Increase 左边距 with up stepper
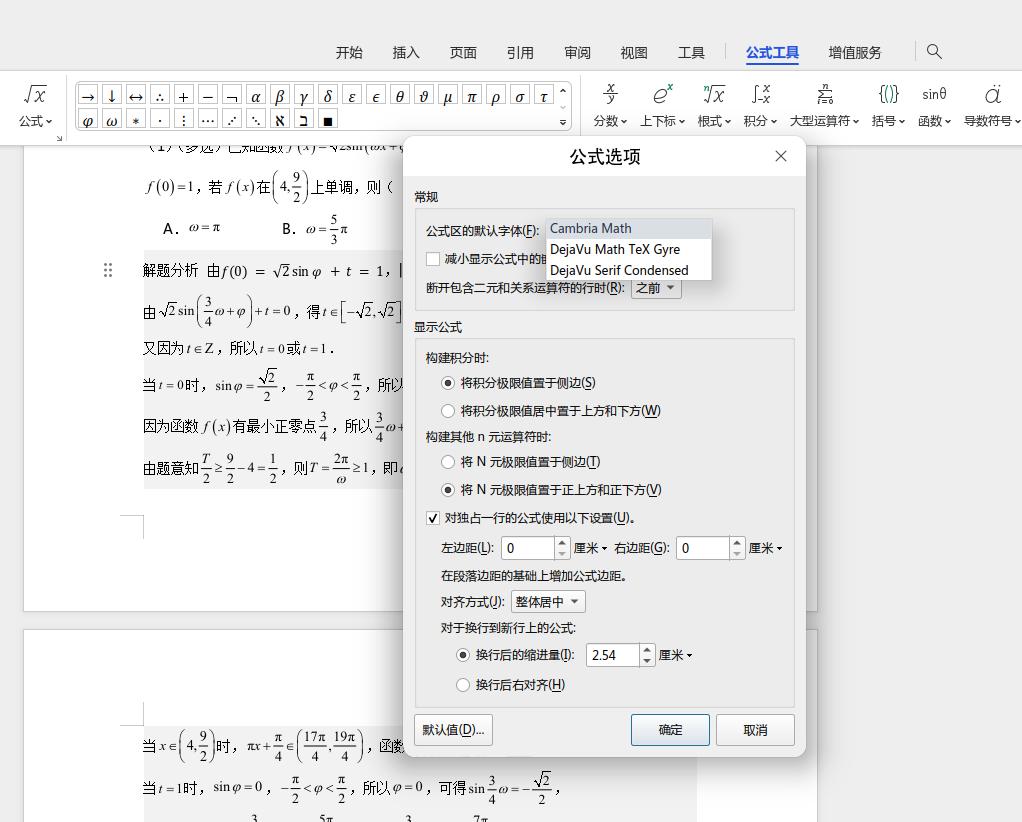Viewport: 1022px width, 822px height. tap(562, 542)
